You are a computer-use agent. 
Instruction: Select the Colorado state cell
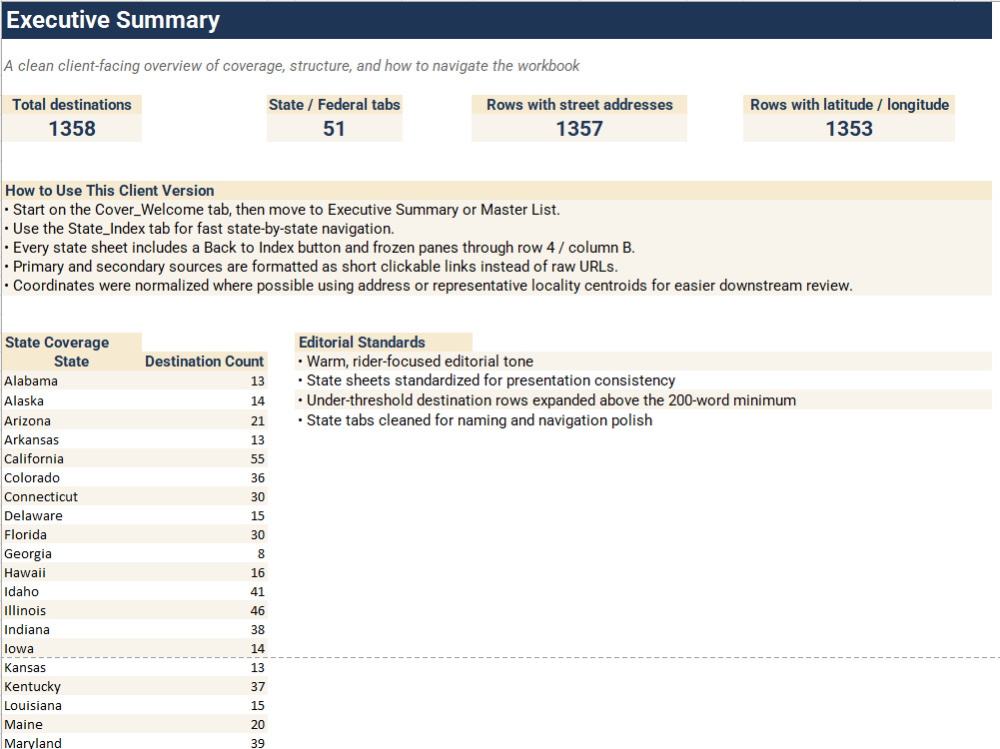(x=71, y=478)
